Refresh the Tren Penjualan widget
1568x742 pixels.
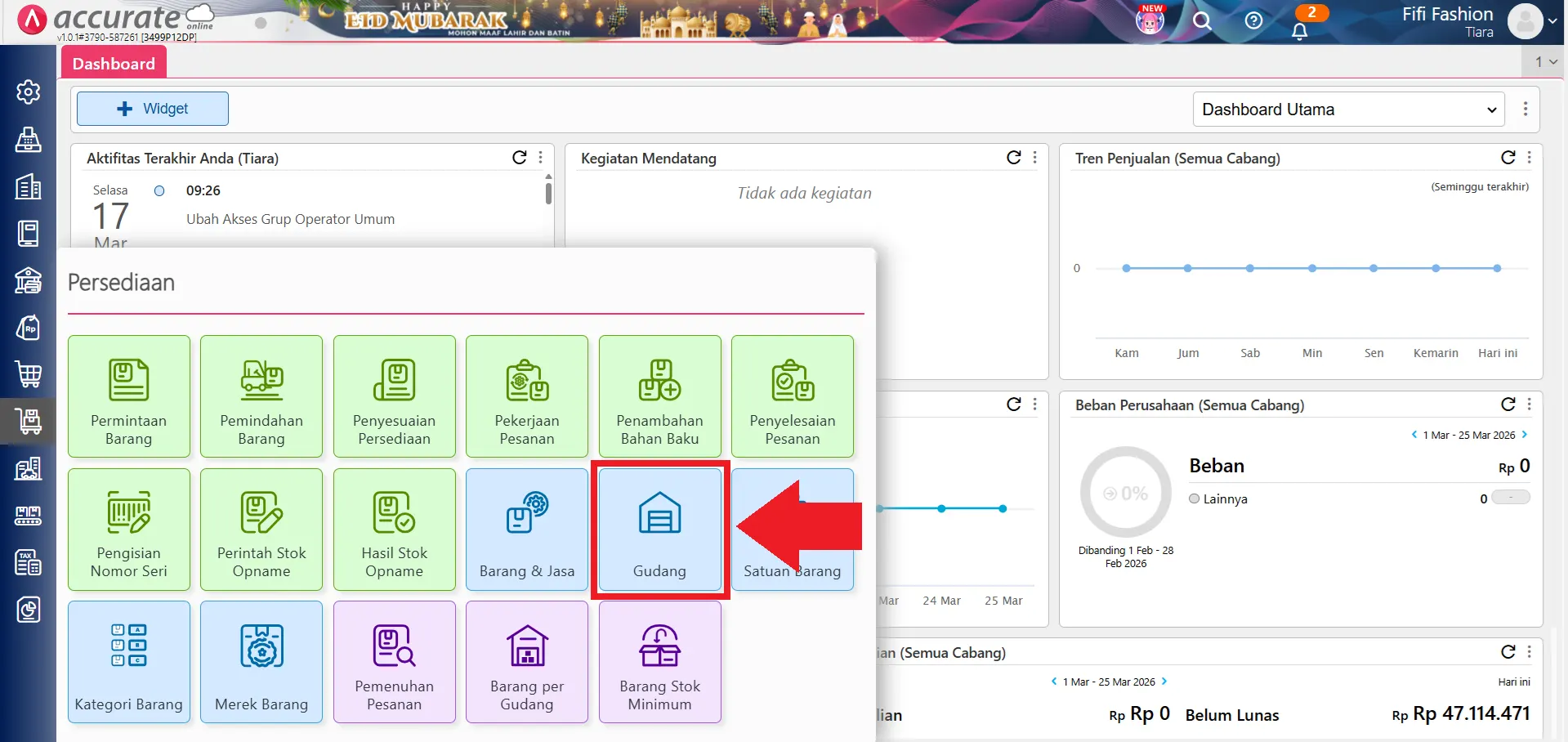click(1508, 158)
